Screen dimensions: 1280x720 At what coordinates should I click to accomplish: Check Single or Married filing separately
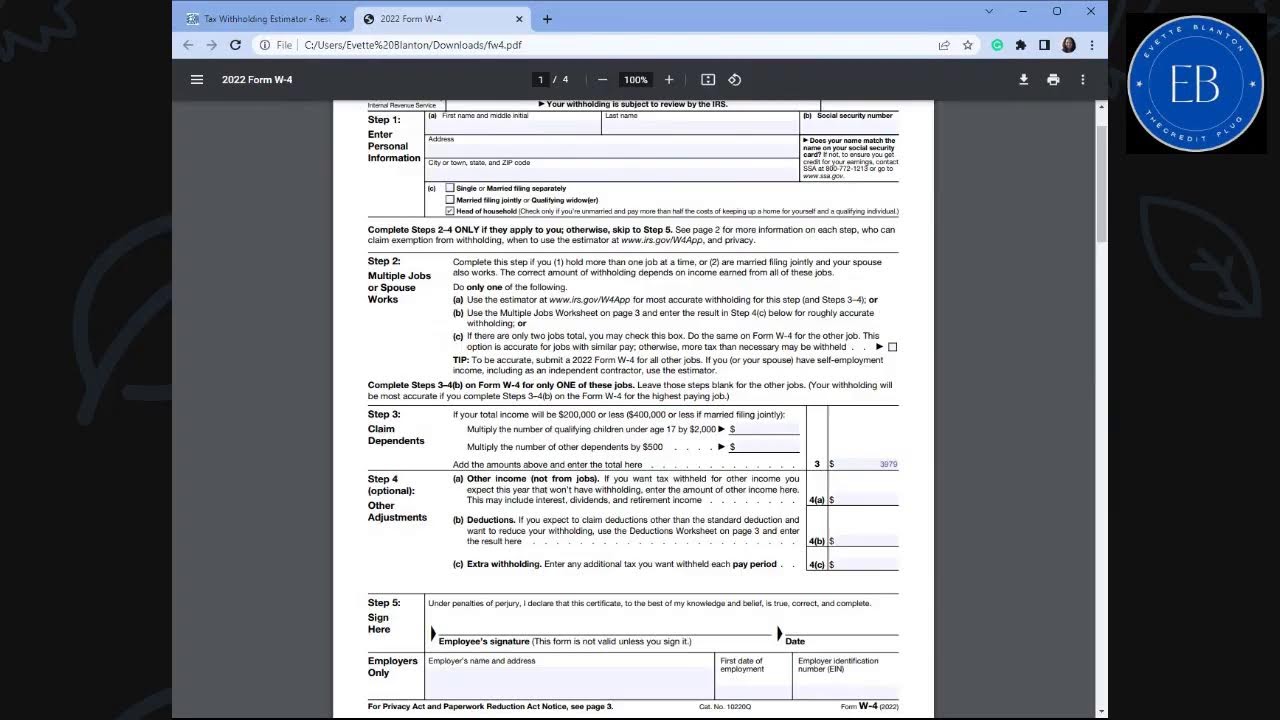[450, 188]
